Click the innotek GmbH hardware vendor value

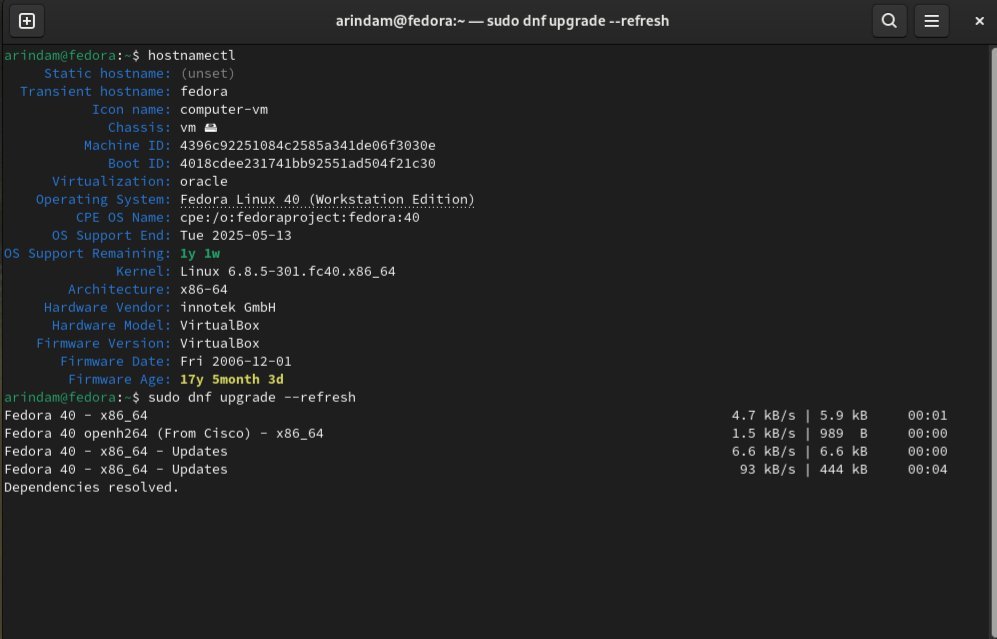[x=227, y=308]
